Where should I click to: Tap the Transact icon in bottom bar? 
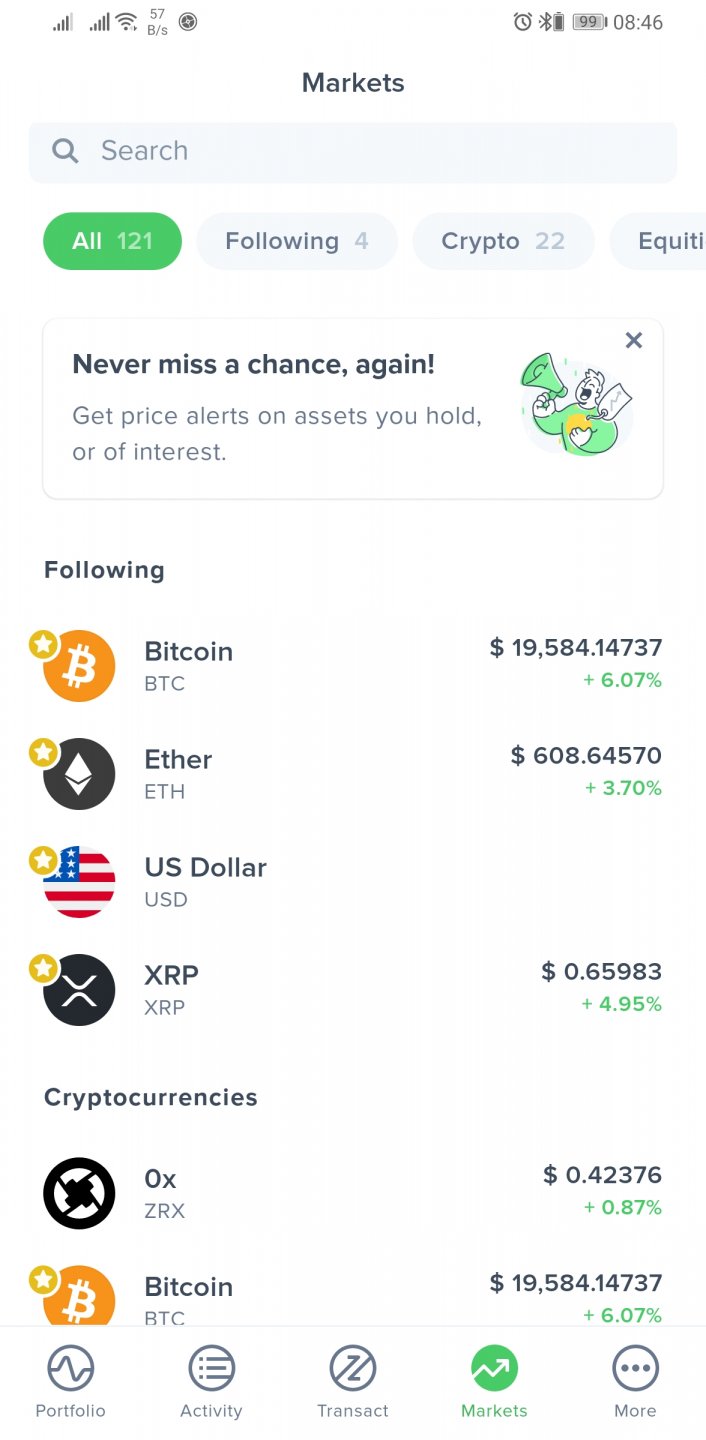[353, 1368]
